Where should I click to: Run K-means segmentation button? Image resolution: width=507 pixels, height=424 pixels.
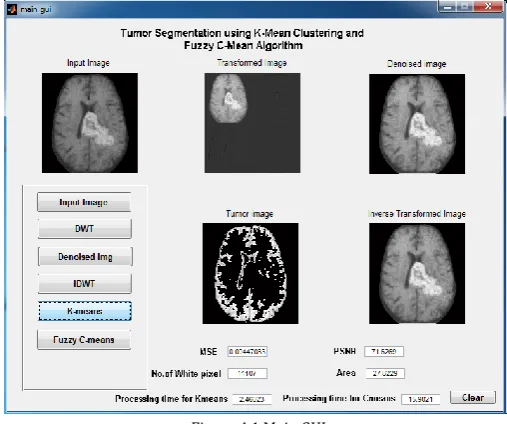coord(85,311)
